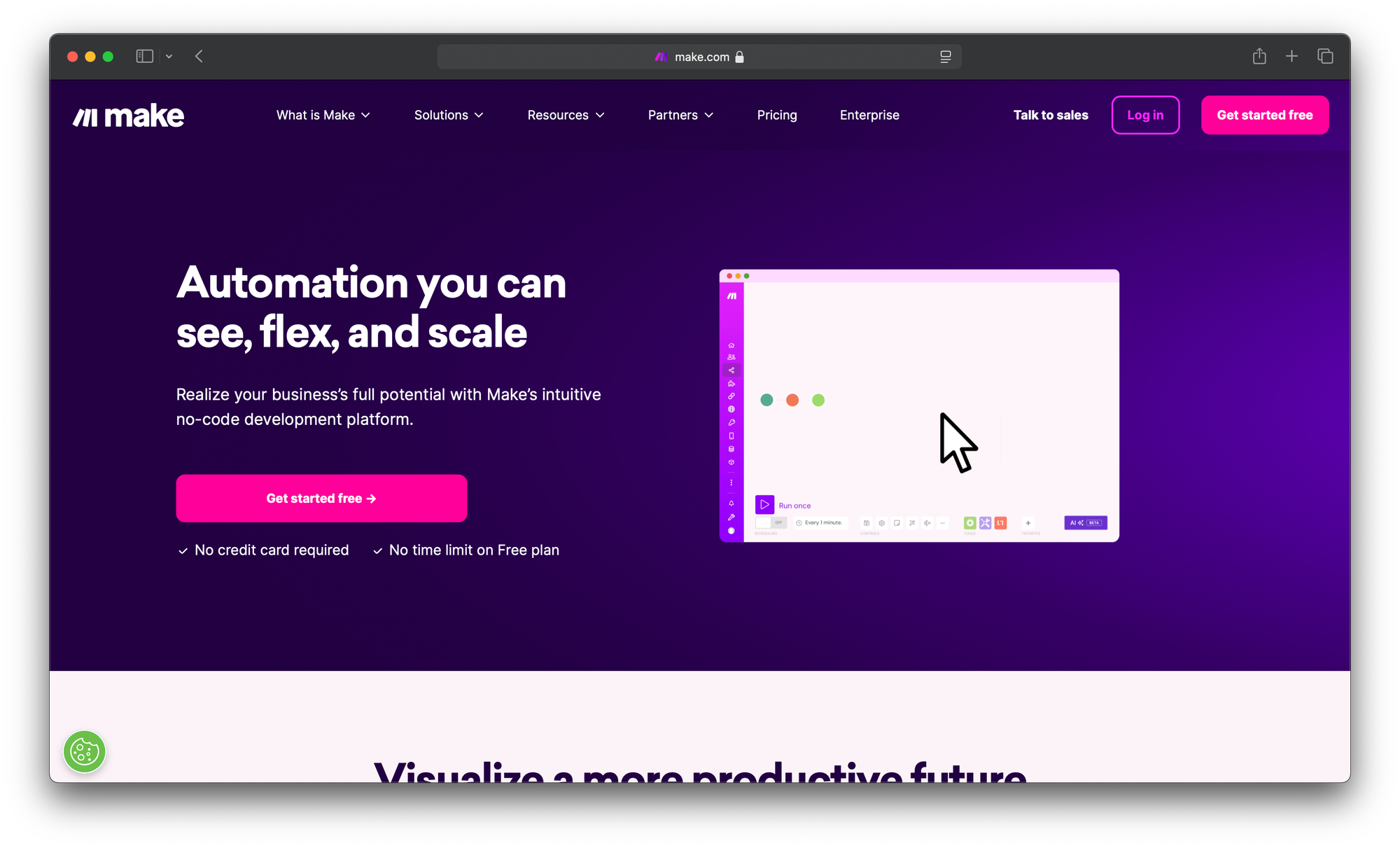Click the orange module circle in preview

[x=792, y=400]
